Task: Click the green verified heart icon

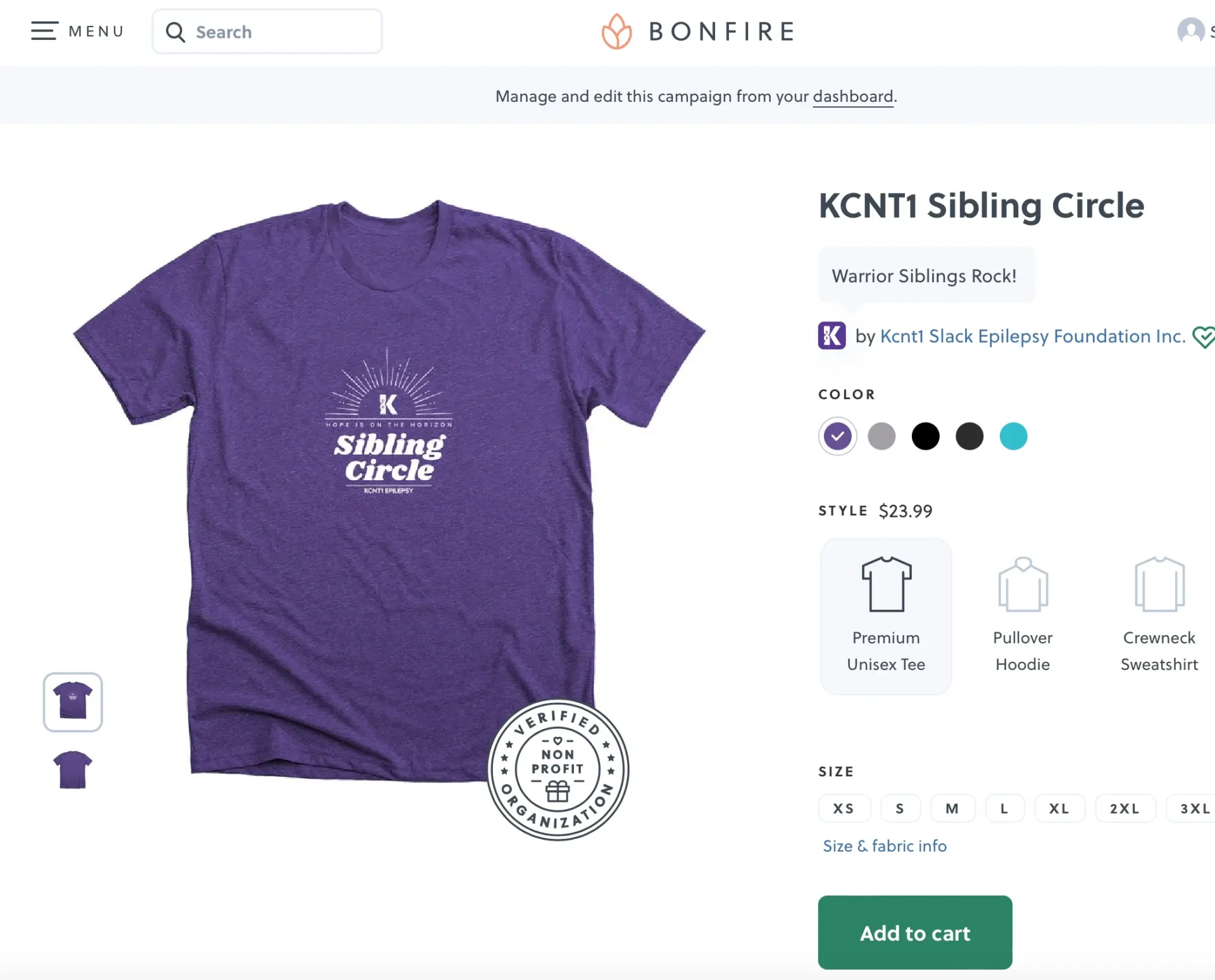Action: tap(1203, 337)
